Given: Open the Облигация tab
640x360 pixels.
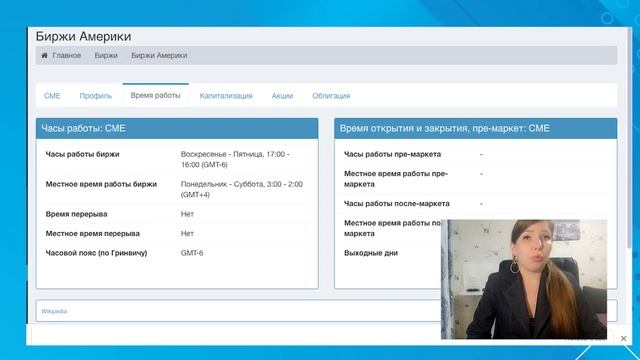Looking at the screenshot, I should point(331,96).
